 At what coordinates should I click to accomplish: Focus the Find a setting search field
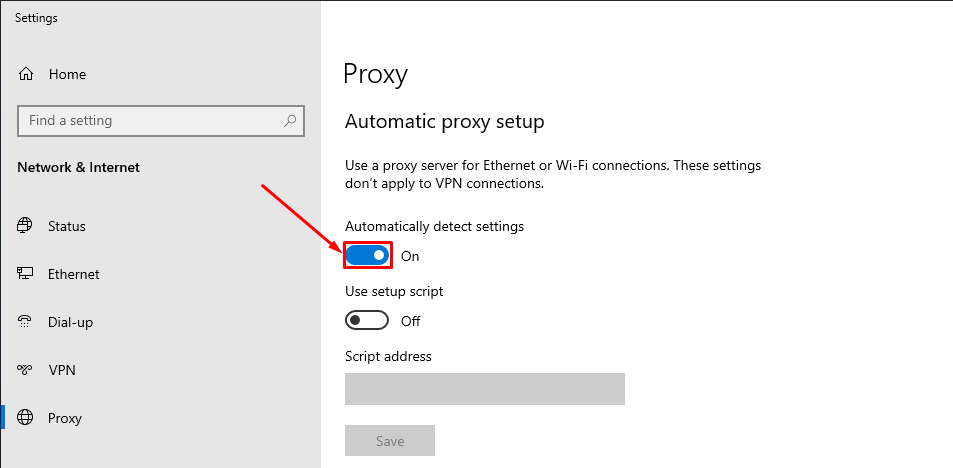(x=150, y=121)
